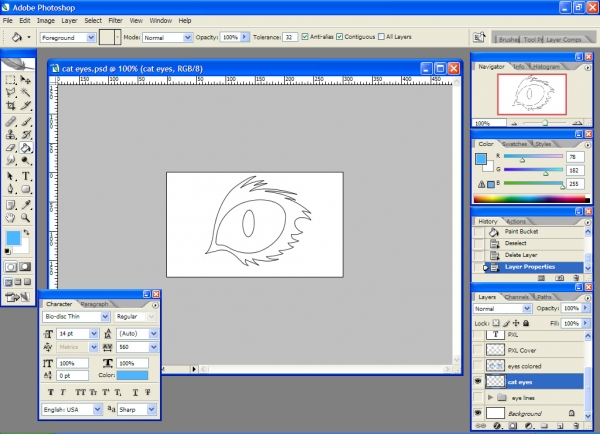This screenshot has height=434, width=600.
Task: Select the Move tool
Action: (25, 80)
